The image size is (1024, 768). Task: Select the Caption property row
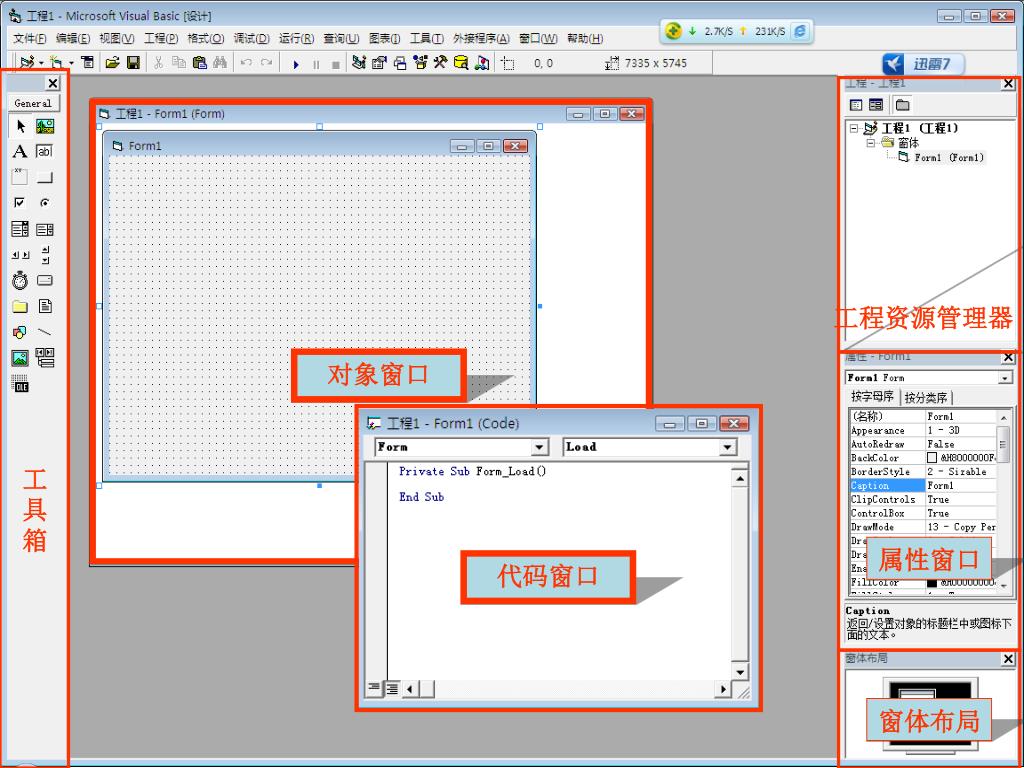923,486
